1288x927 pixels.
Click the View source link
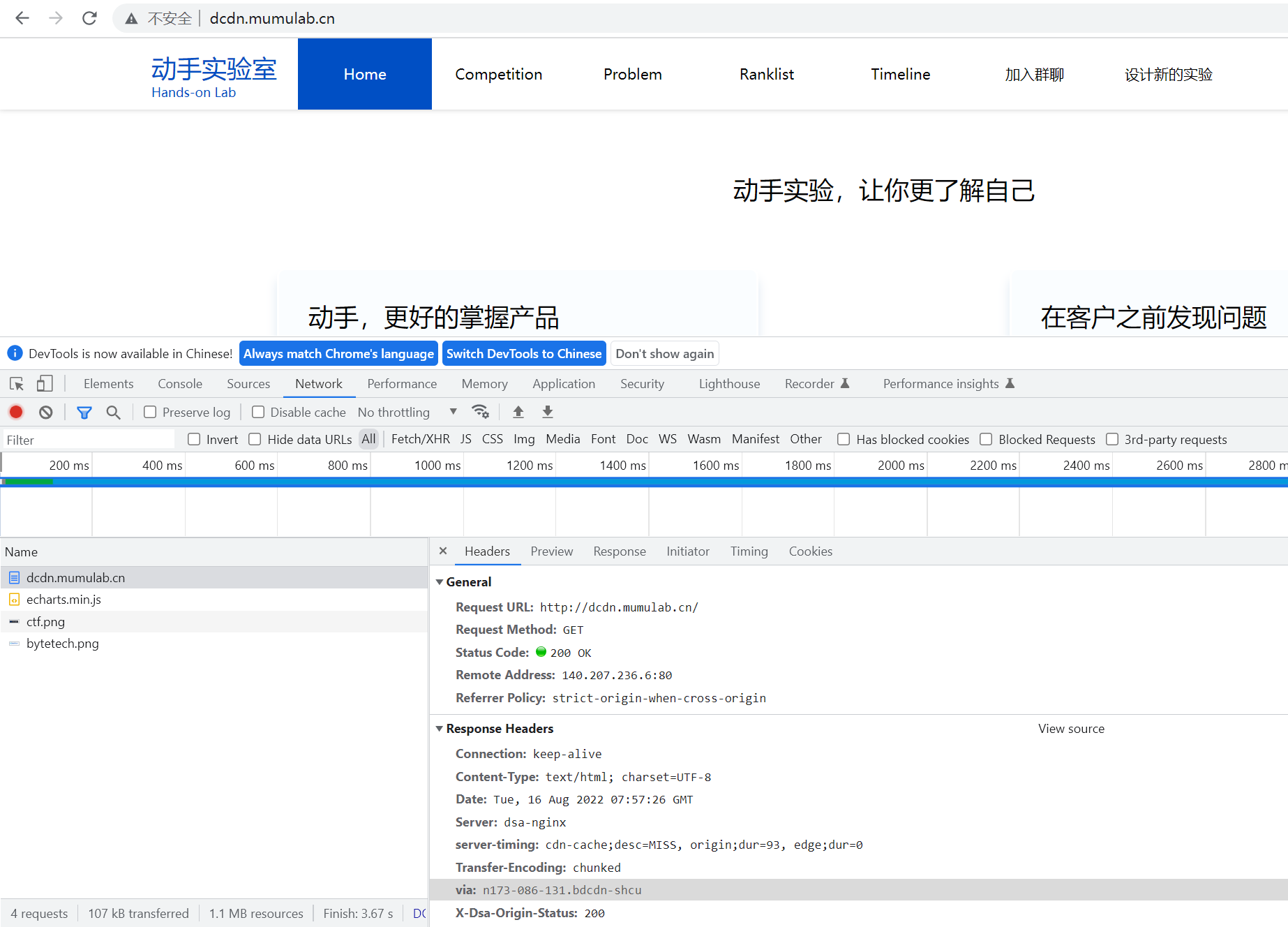(1071, 729)
